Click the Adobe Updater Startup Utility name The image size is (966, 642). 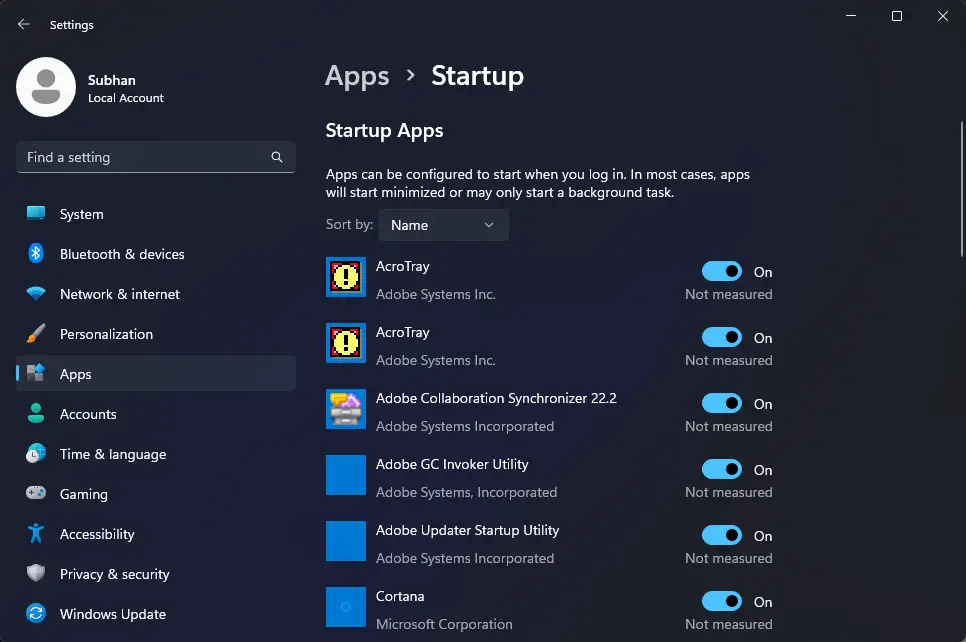[x=468, y=530]
